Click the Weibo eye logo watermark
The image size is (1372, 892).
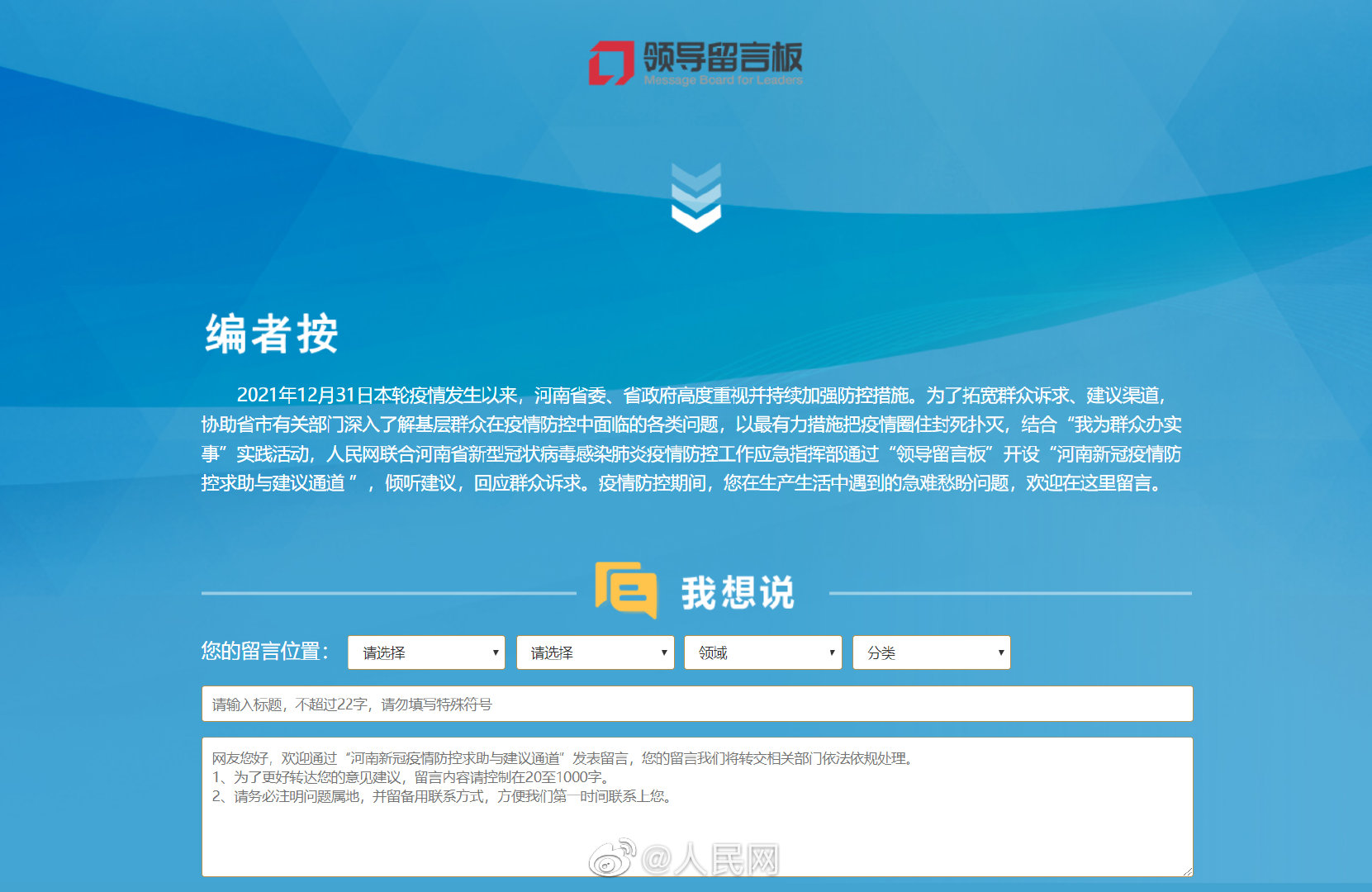coord(612,858)
